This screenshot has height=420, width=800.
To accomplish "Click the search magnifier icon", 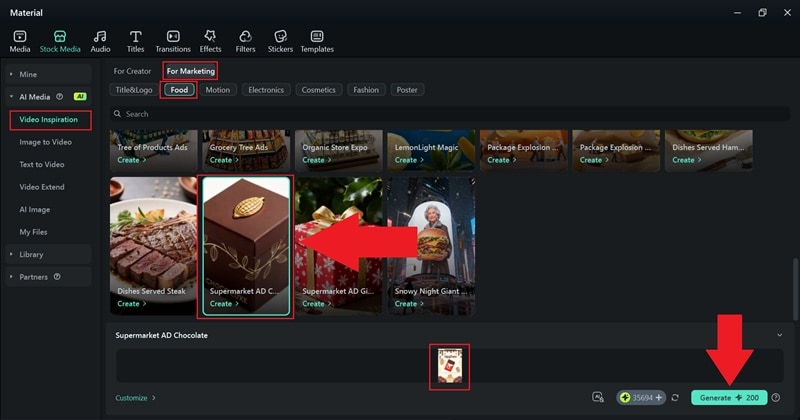I will (117, 114).
